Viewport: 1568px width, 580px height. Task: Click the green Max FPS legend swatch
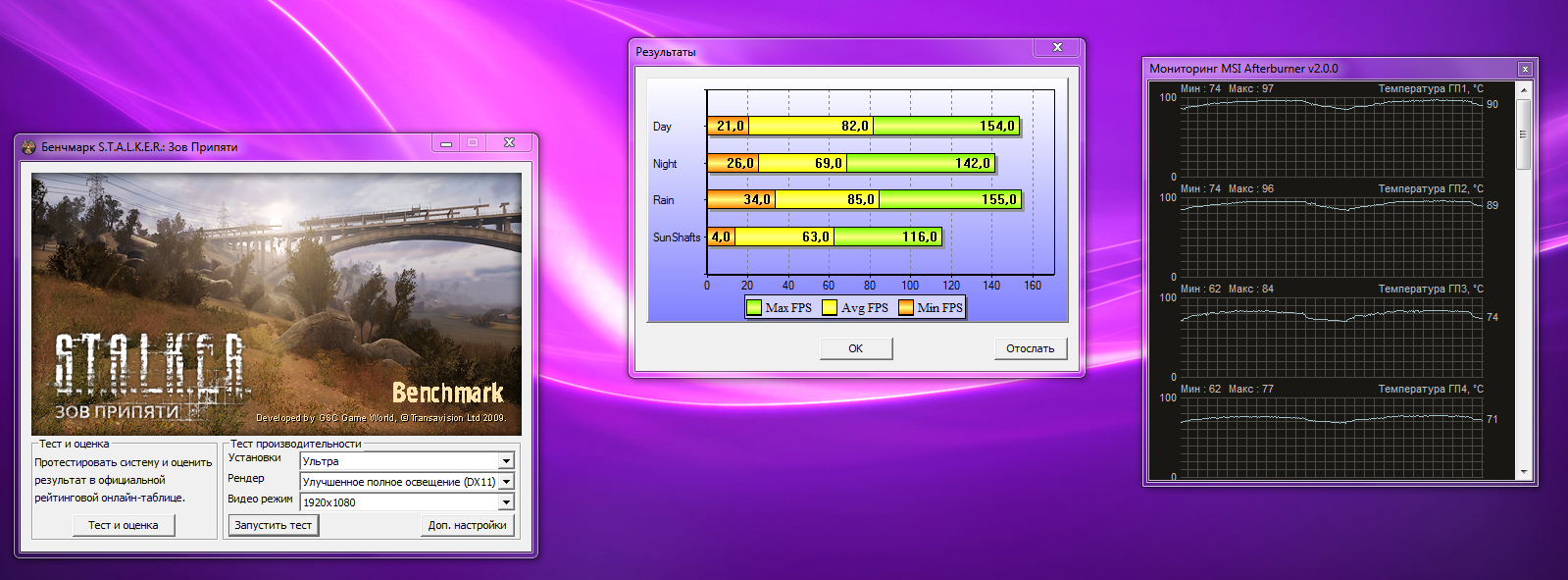pyautogui.click(x=753, y=307)
